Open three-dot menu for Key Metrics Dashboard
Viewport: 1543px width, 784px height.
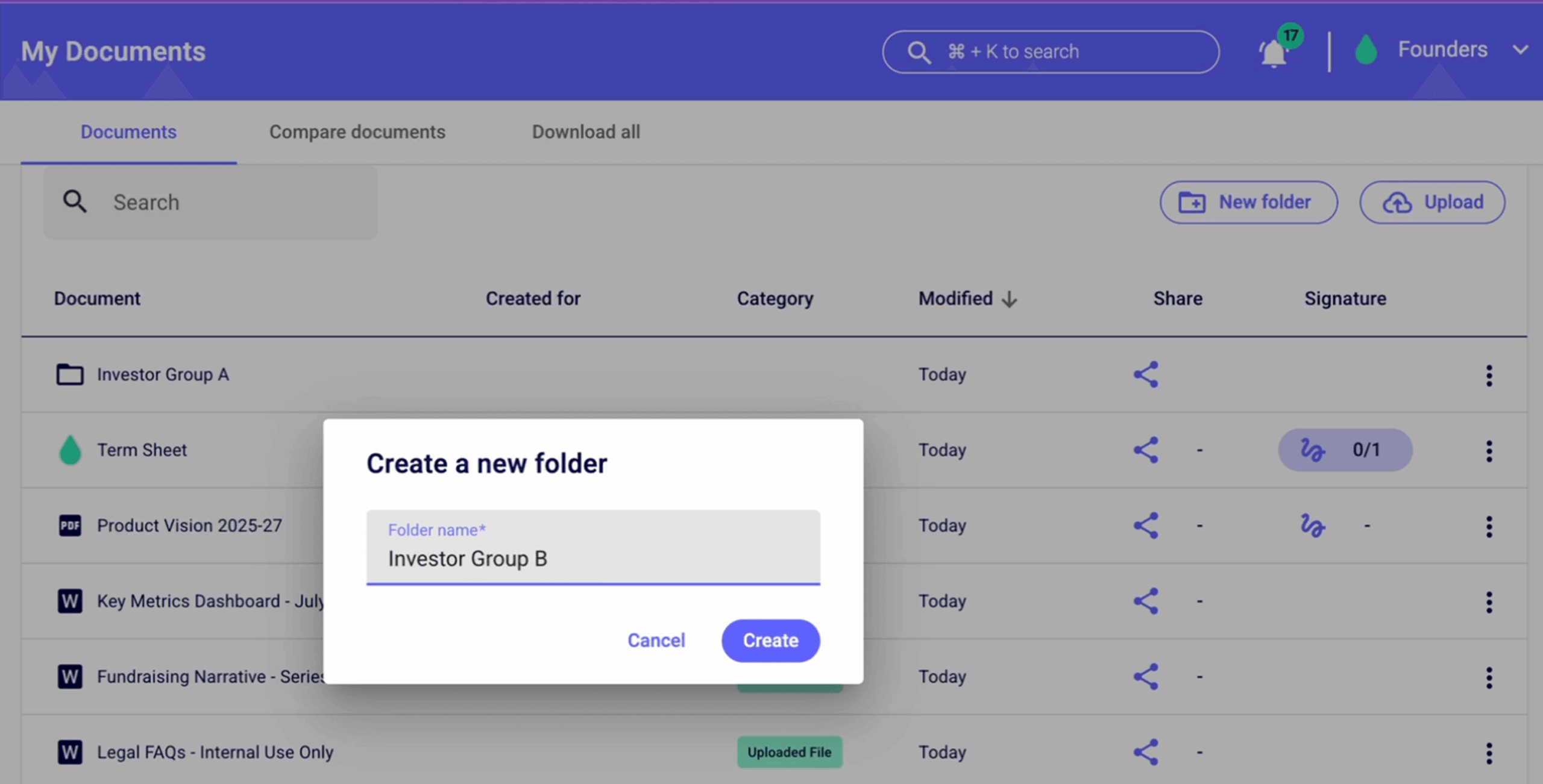point(1489,601)
